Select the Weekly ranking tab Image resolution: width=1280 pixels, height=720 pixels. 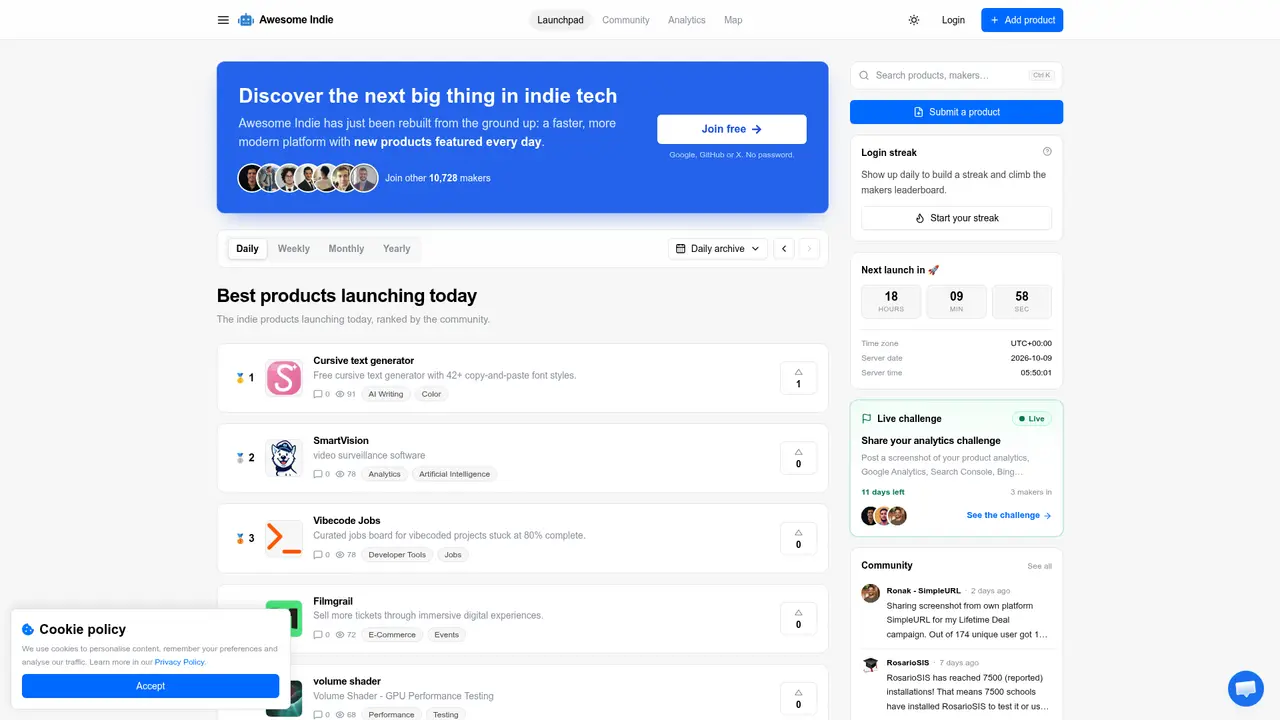pos(294,249)
